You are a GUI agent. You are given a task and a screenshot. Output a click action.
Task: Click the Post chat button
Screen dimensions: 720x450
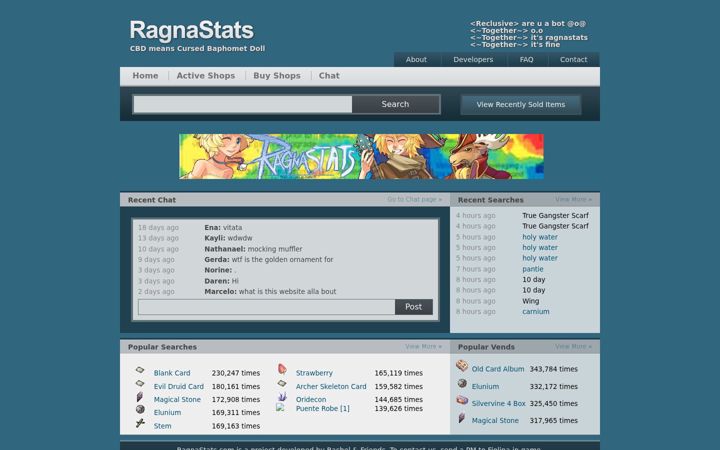413,307
